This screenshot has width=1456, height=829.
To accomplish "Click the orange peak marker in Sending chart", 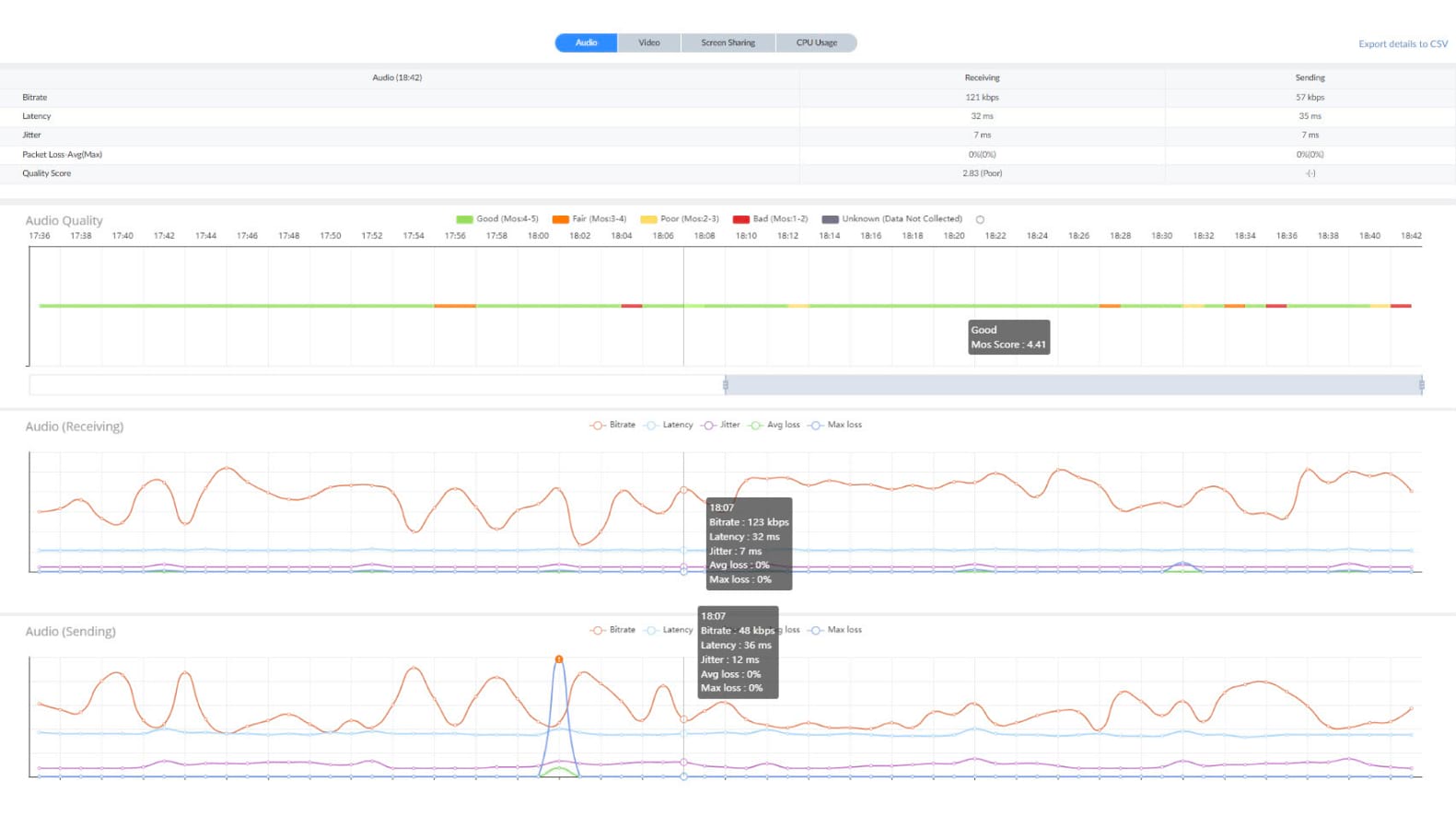I will click(559, 660).
